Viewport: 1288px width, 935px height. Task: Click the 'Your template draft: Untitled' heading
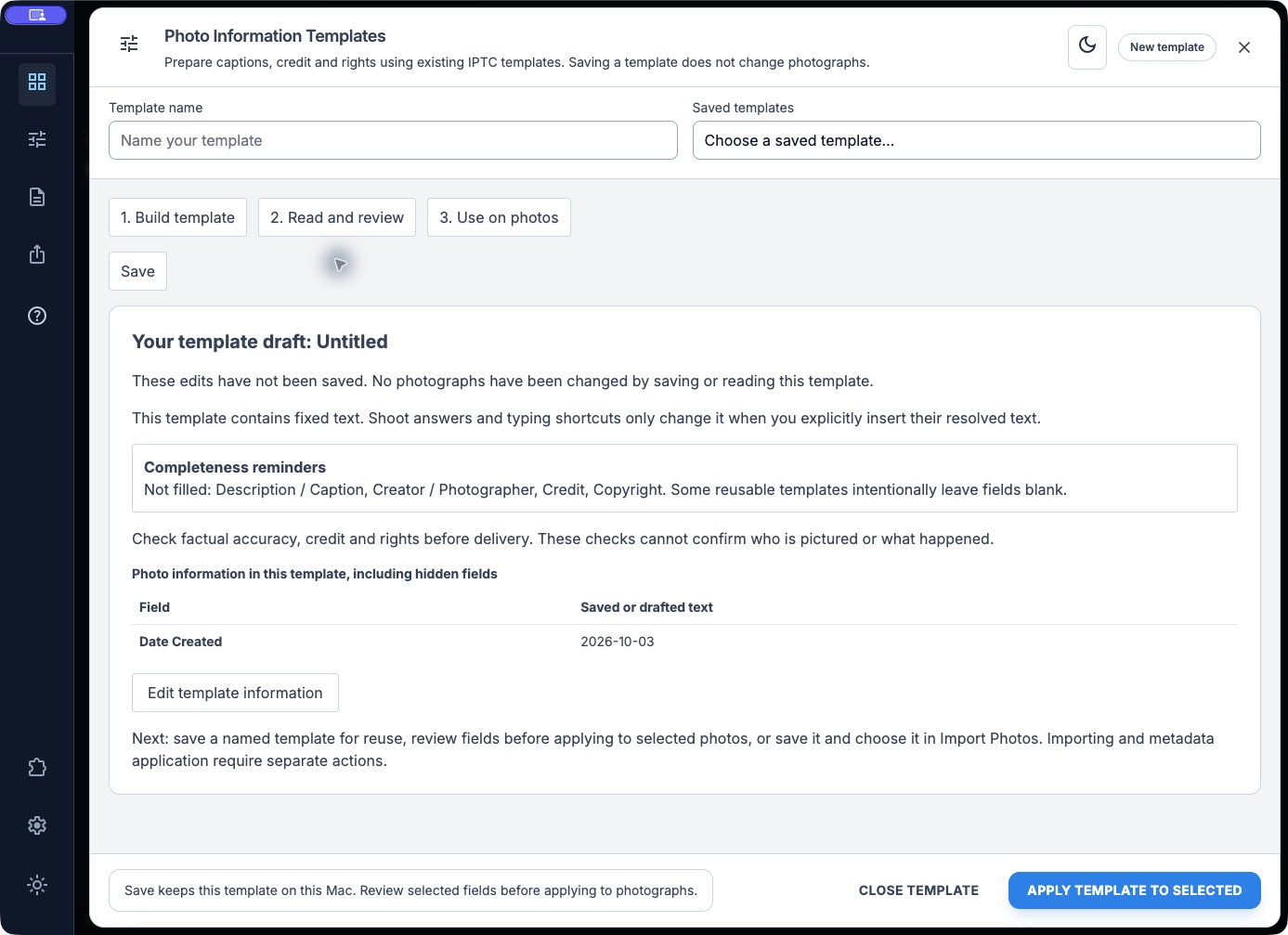260,342
